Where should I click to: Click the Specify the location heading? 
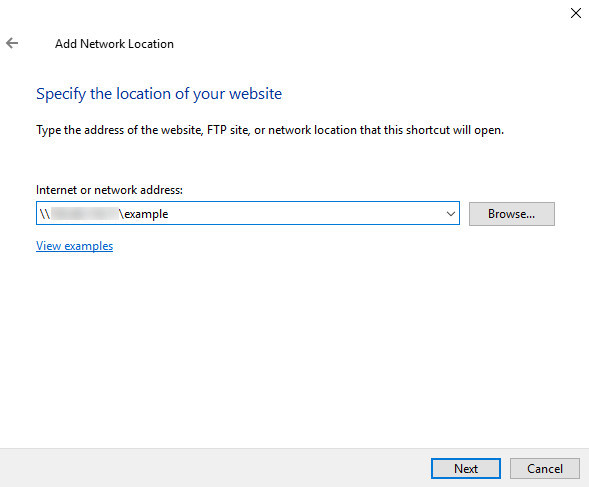click(x=159, y=94)
